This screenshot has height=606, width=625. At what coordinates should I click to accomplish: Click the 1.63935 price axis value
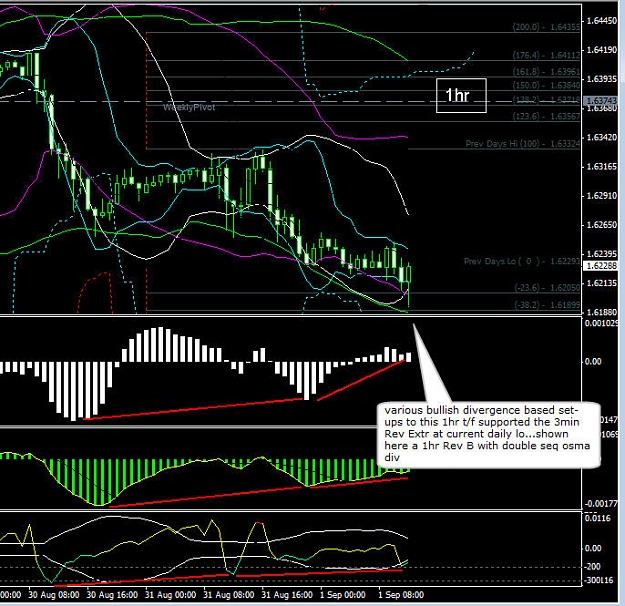click(601, 79)
